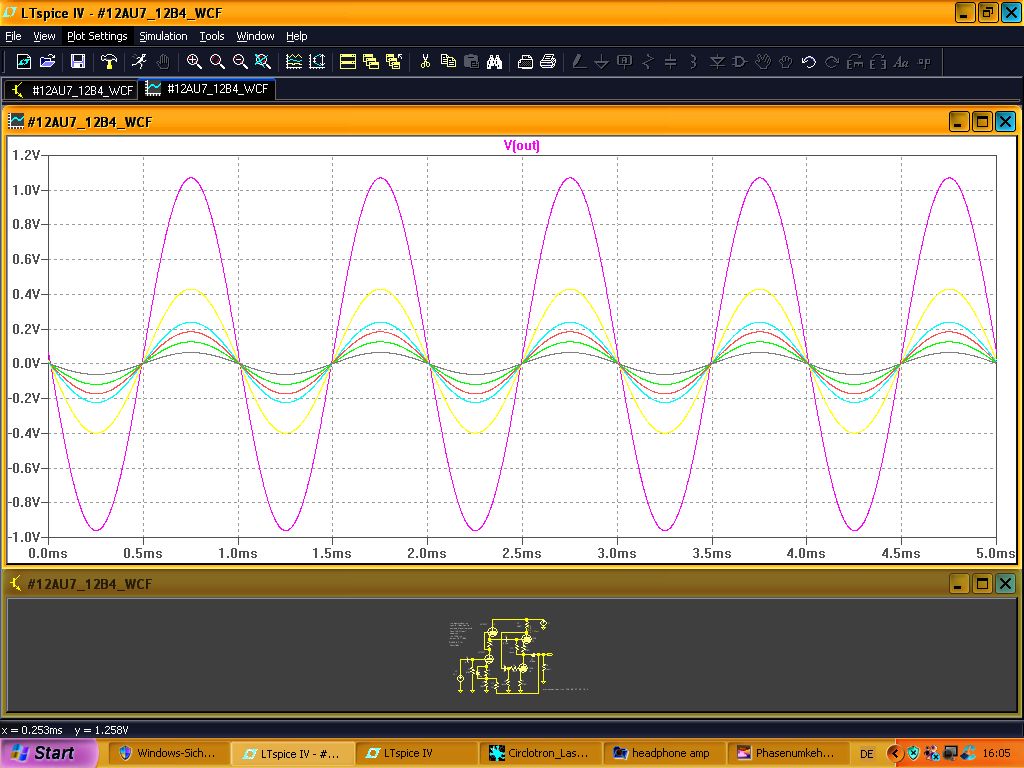Image resolution: width=1024 pixels, height=768 pixels.
Task: Click the Zoom out magnifier icon
Action: (x=240, y=62)
